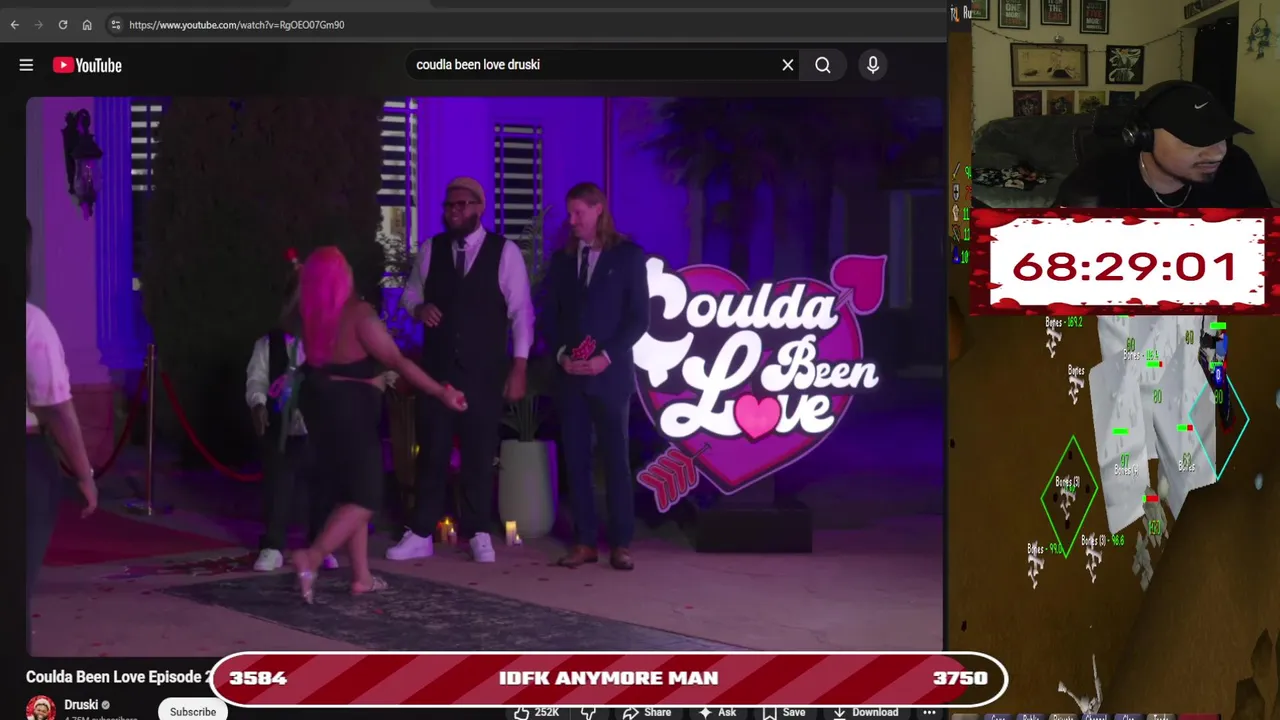The height and width of the screenshot is (720, 1280).
Task: Open the Ask button
Action: 718,712
